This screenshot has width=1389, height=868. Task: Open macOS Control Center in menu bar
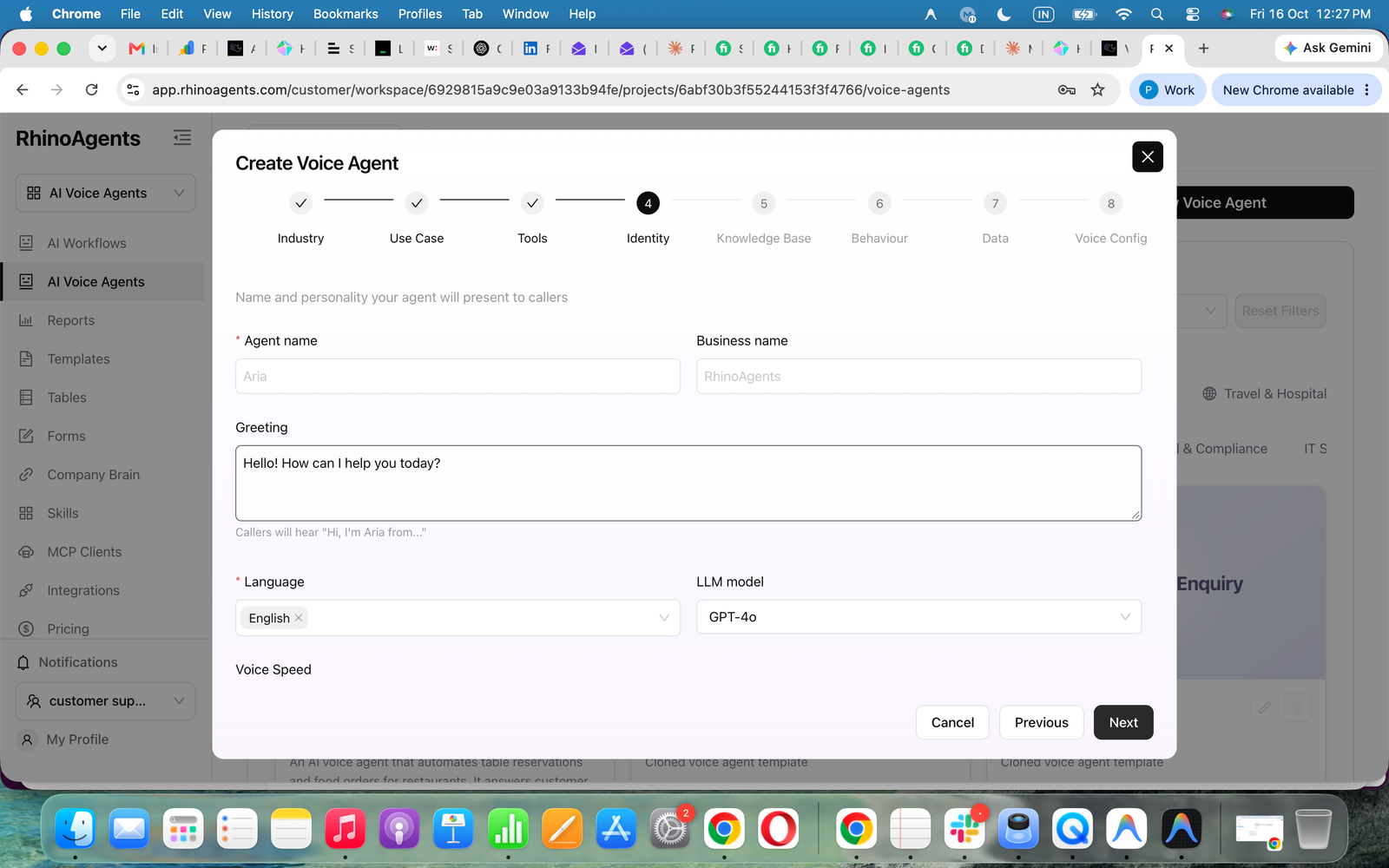pyautogui.click(x=1193, y=14)
